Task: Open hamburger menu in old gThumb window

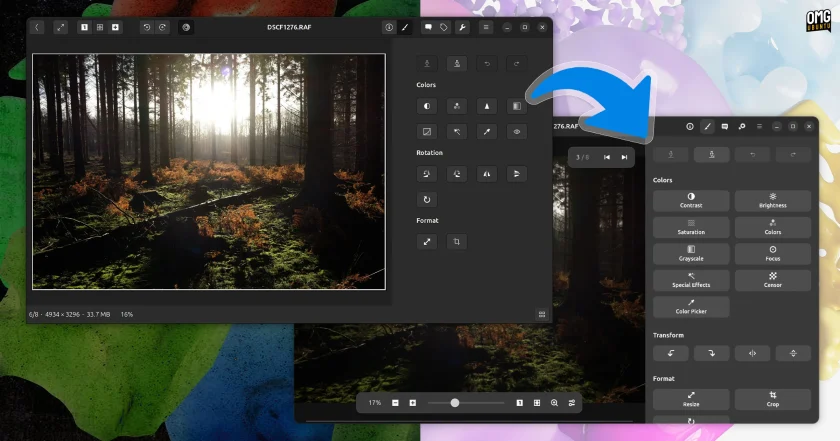Action: (486, 27)
